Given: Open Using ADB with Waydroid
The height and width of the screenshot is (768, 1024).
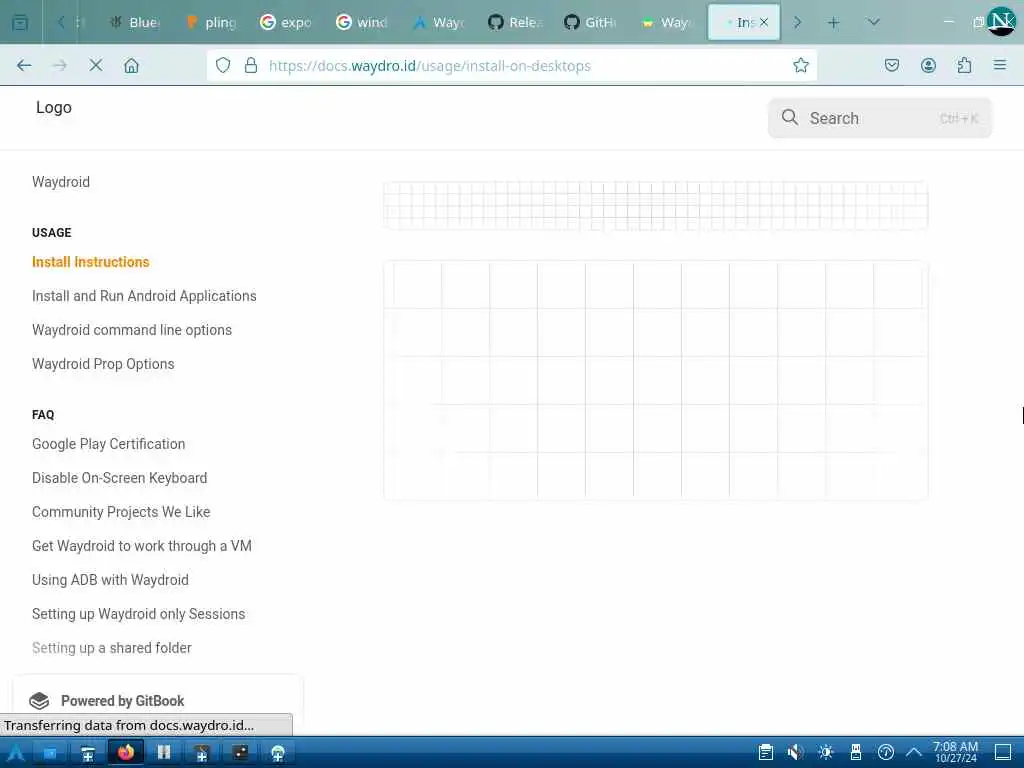Looking at the screenshot, I should 110,580.
